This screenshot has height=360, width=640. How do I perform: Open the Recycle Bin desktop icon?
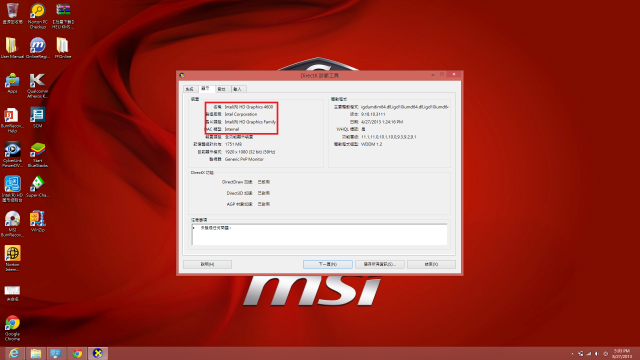pos(12,13)
